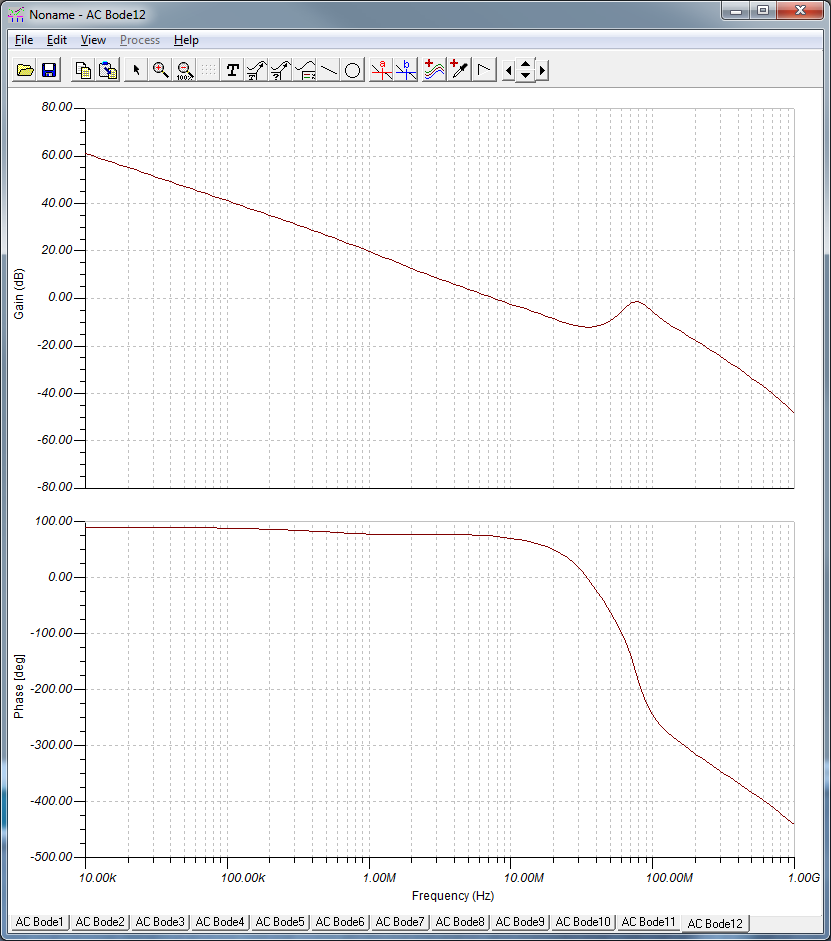831x941 pixels.
Task: Select the AC Bode12 tab
Action: pos(715,924)
